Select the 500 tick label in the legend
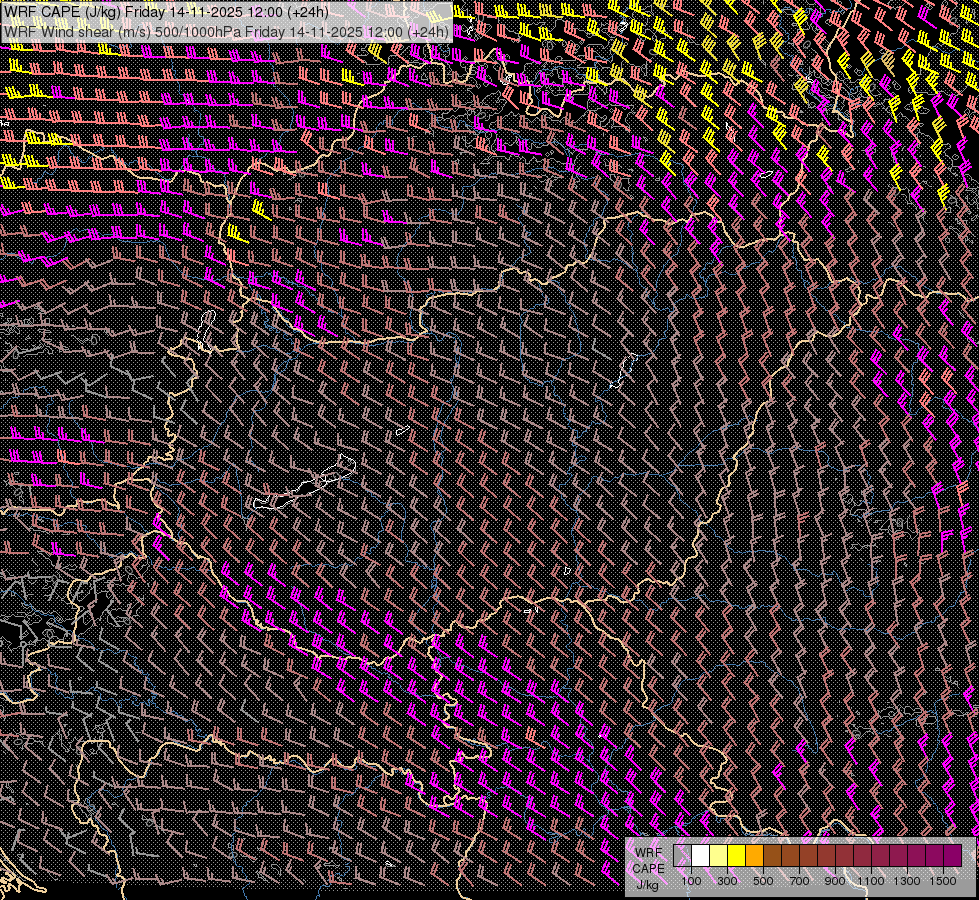The height and width of the screenshot is (900, 979). (763, 881)
